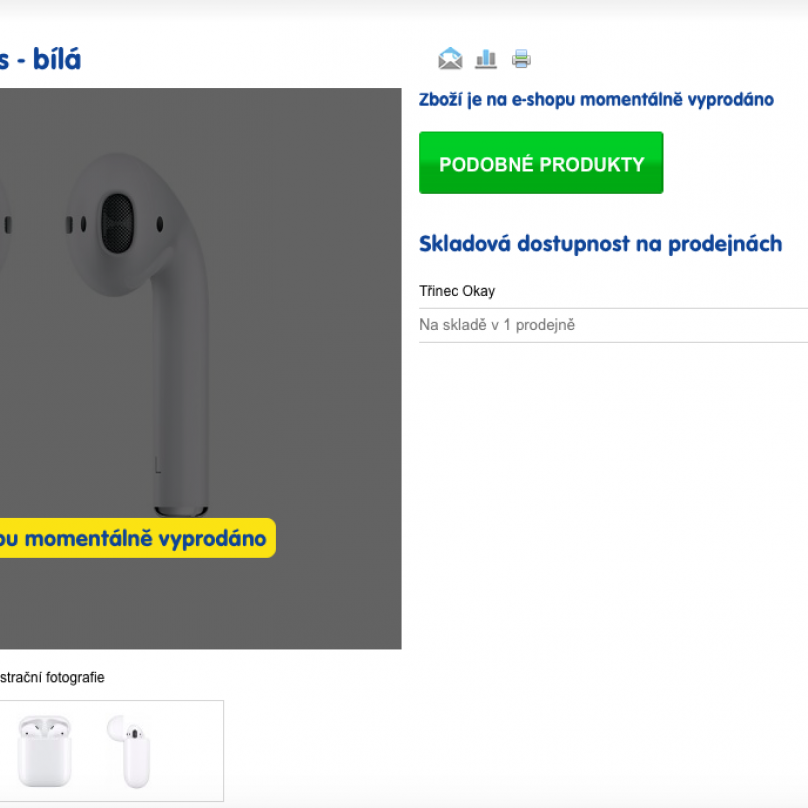Viewport: 808px width, 808px height.
Task: Click the ilustrační fotografie caption text
Action: click(52, 677)
